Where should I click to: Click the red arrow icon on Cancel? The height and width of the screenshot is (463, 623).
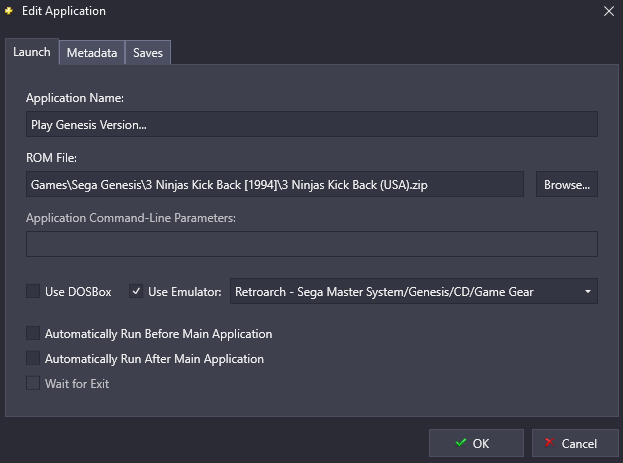click(548, 443)
